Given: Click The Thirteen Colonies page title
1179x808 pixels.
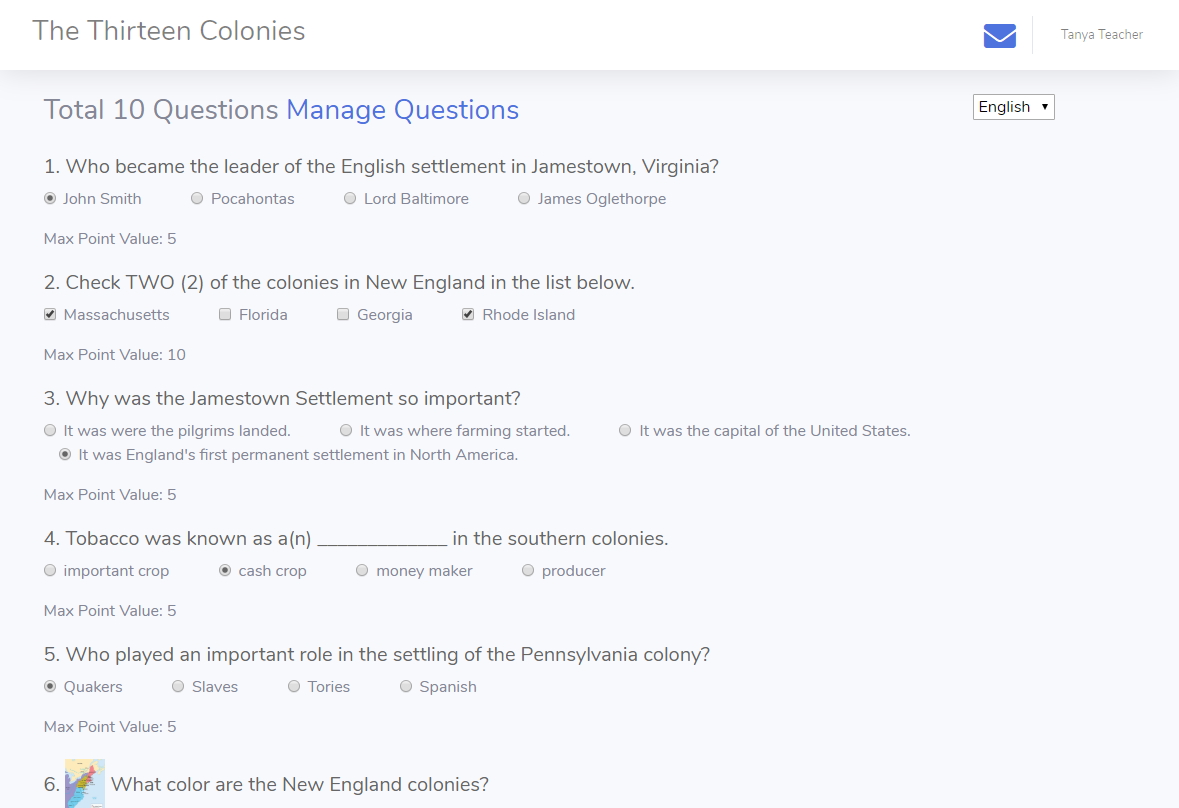Looking at the screenshot, I should [168, 31].
